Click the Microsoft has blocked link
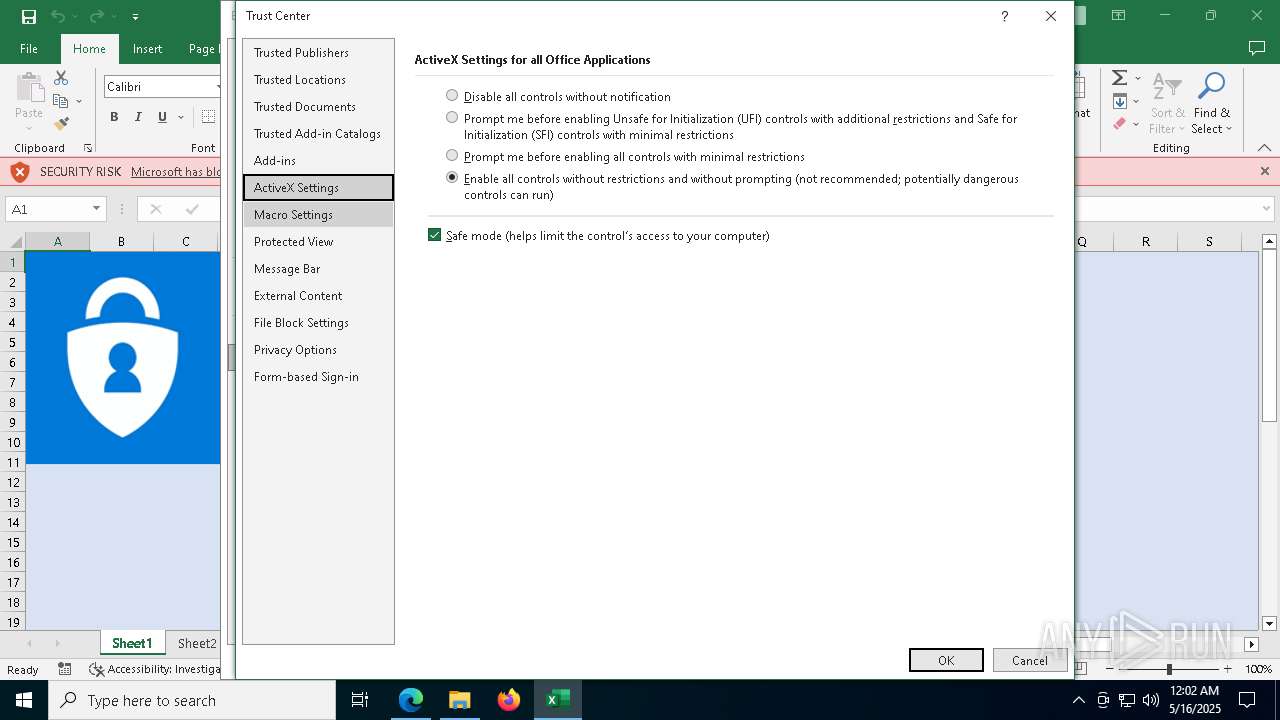This screenshot has height=720, width=1280. click(x=175, y=172)
